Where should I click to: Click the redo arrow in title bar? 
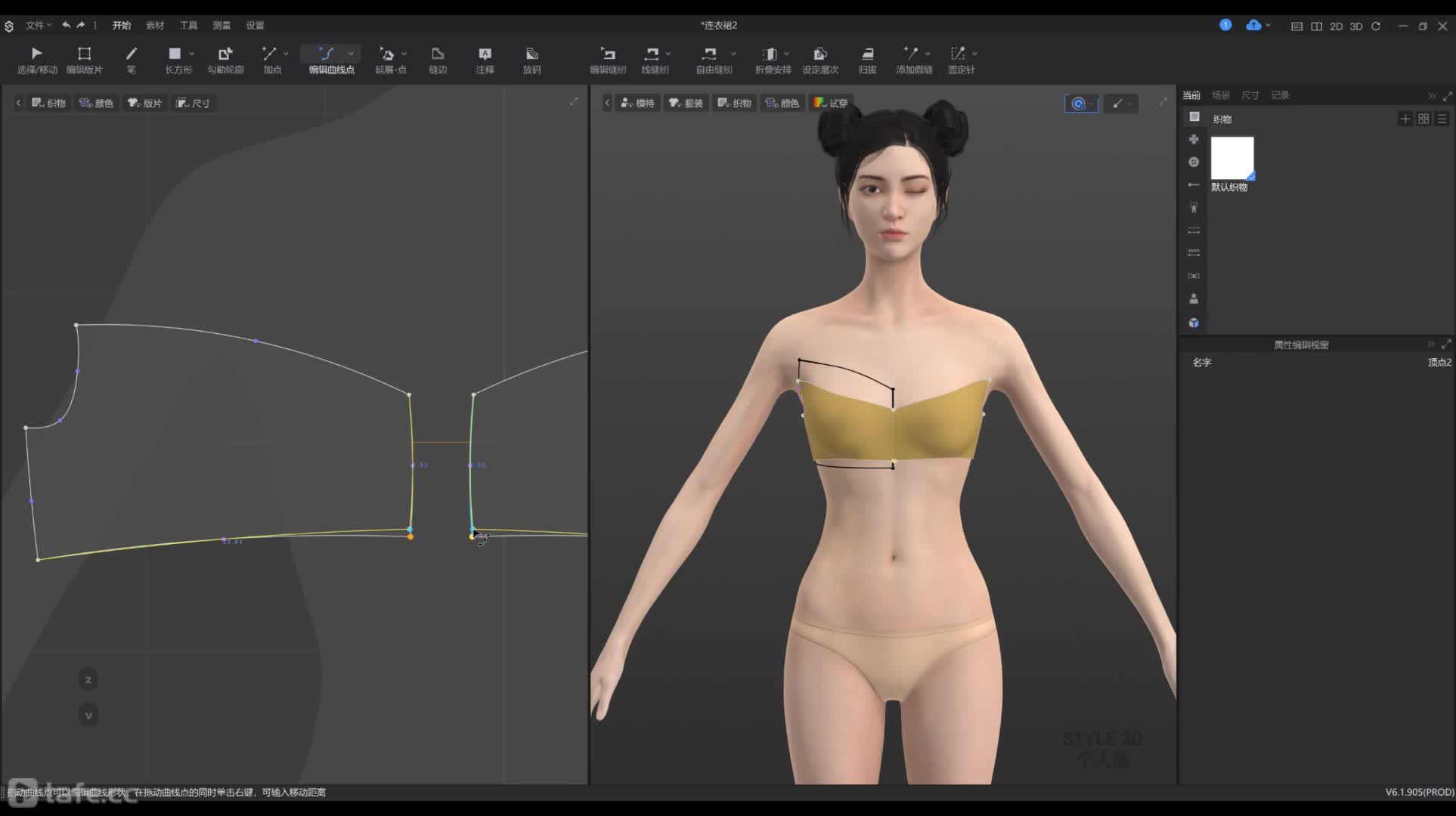pos(81,25)
